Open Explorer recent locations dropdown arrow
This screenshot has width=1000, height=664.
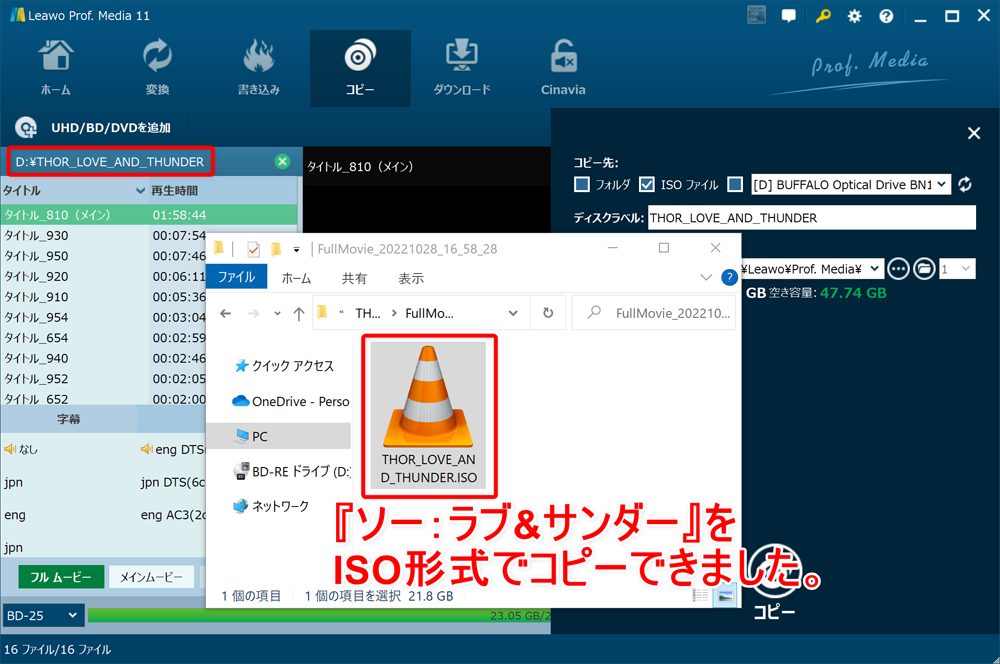click(277, 313)
